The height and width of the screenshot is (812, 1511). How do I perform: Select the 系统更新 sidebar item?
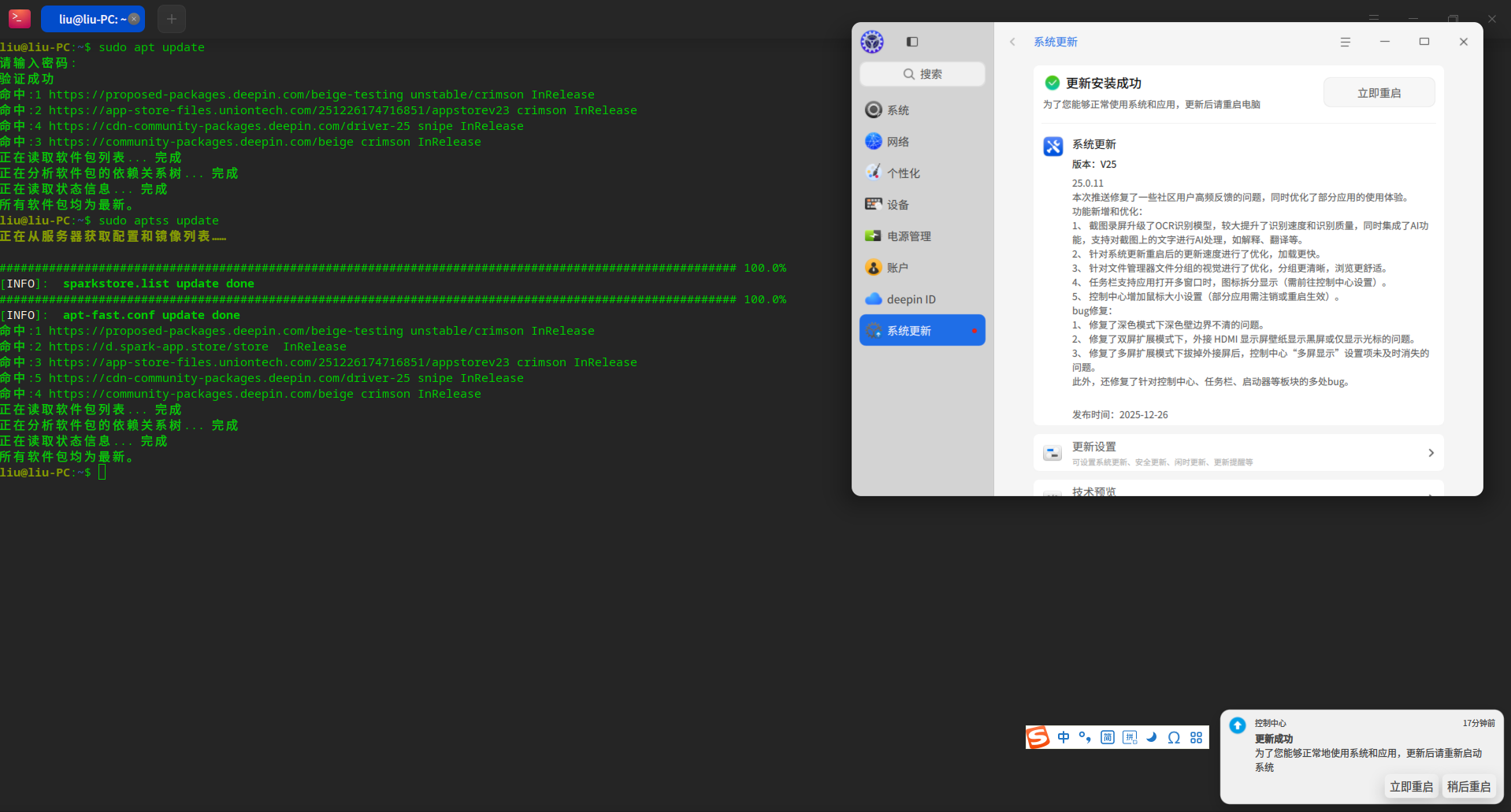click(923, 331)
